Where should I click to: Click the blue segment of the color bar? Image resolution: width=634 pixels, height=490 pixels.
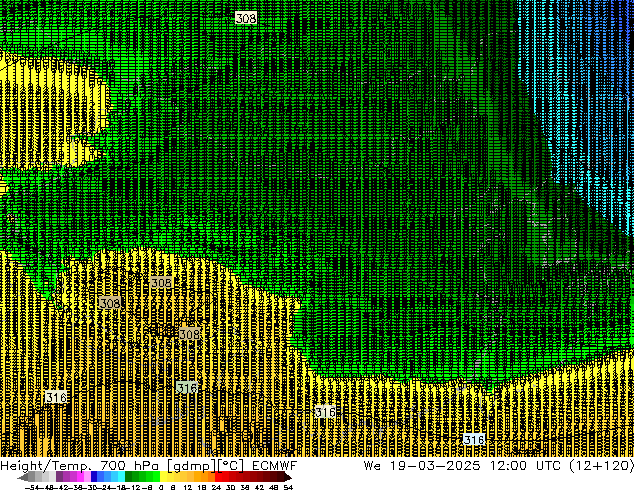point(98,478)
